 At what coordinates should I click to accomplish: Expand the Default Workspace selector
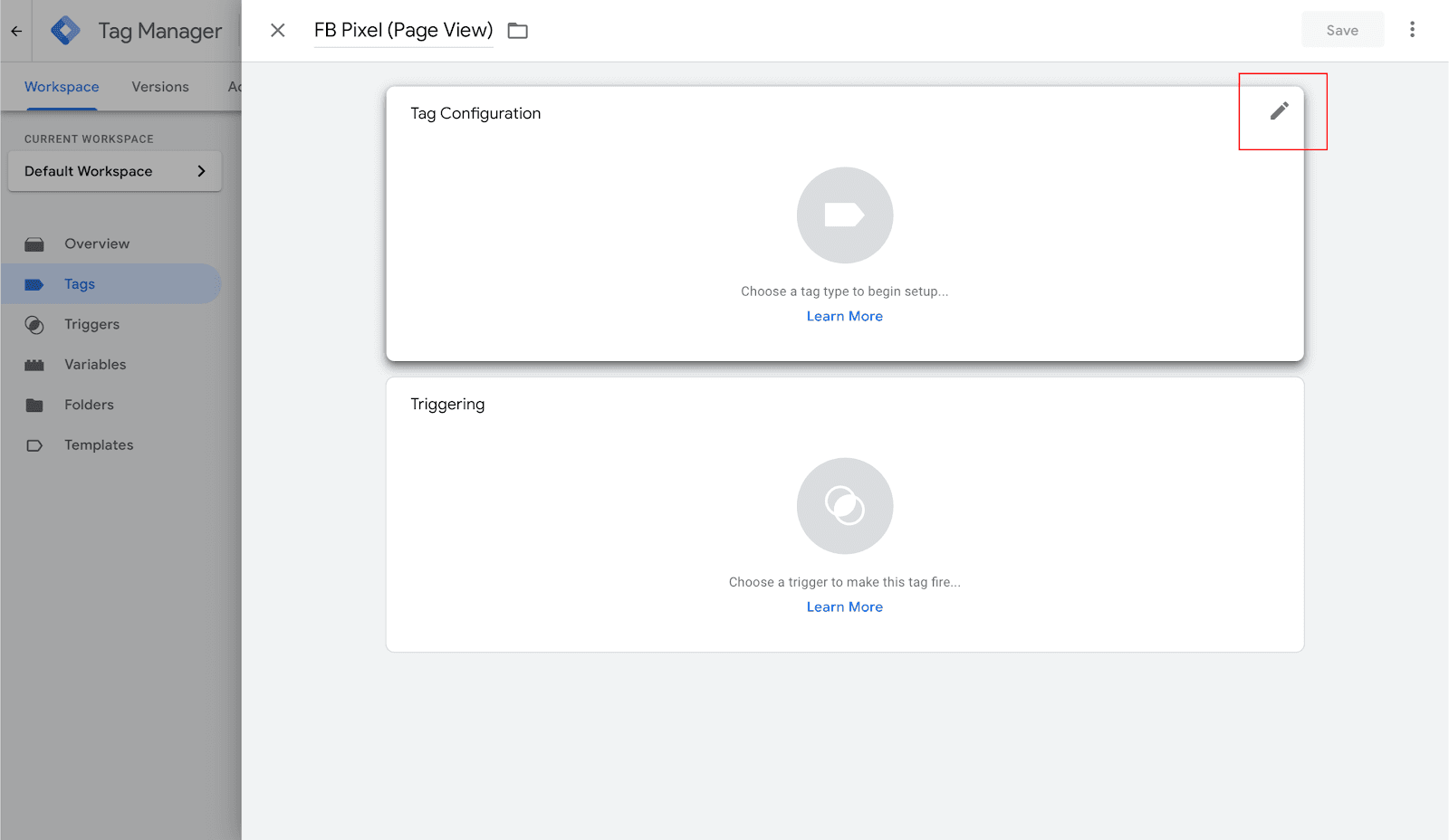115,171
